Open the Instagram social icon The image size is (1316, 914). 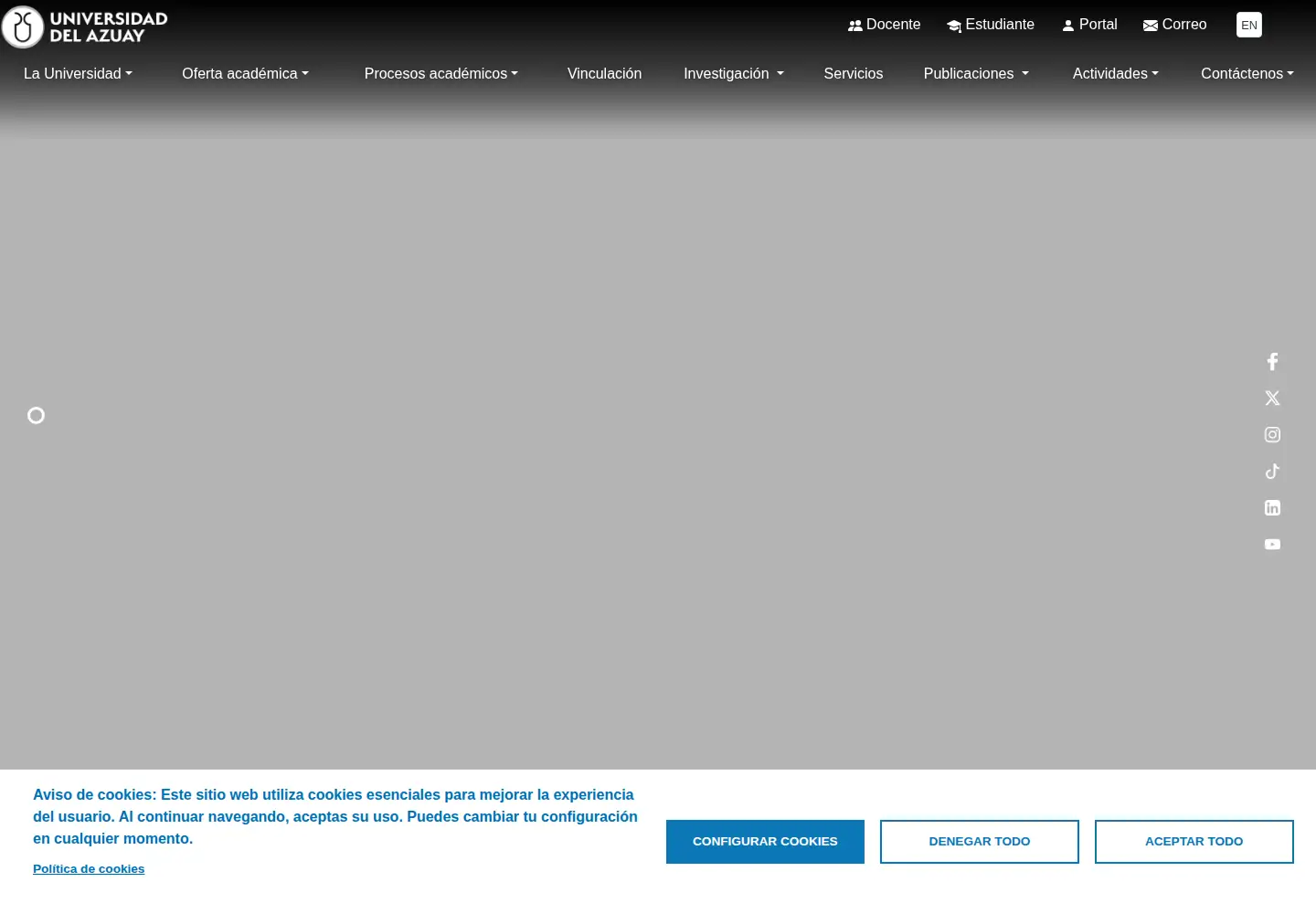tap(1272, 435)
